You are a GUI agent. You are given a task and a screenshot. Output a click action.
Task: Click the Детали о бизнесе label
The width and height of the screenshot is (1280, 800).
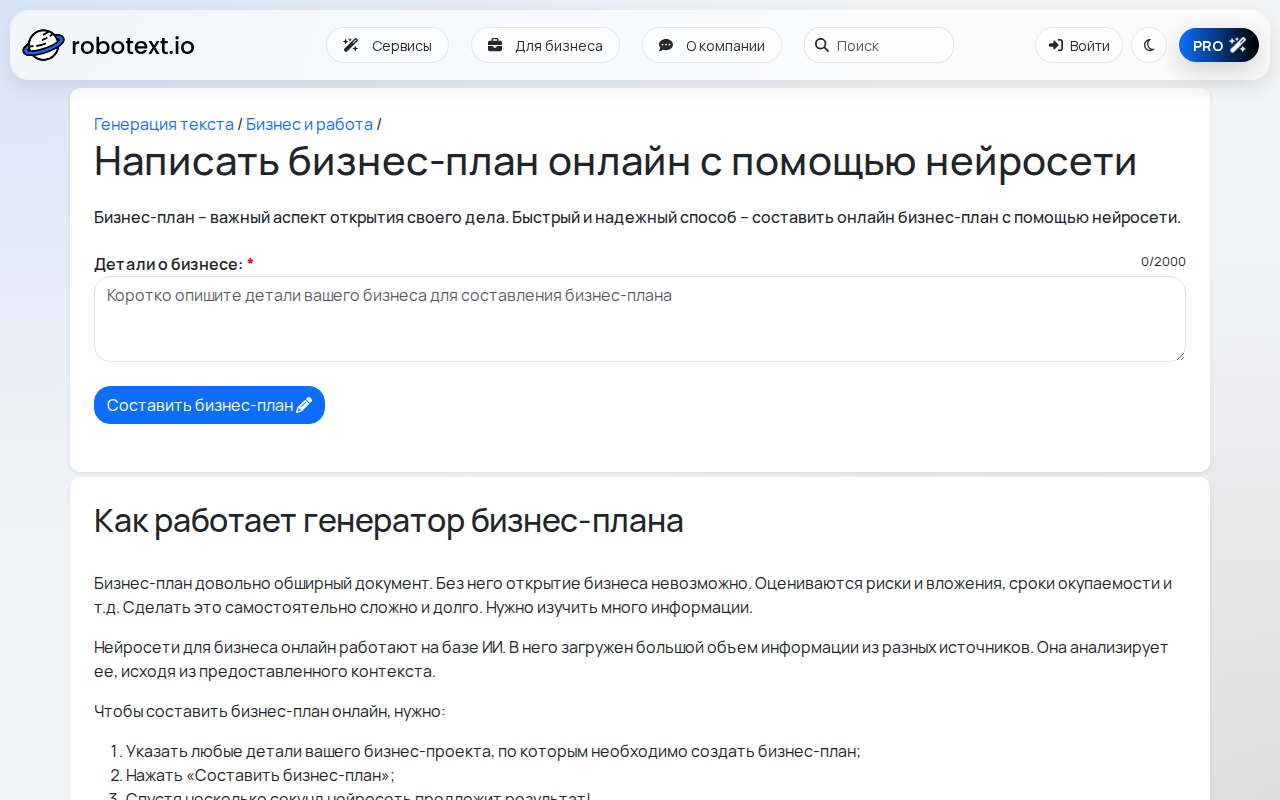pyautogui.click(x=174, y=264)
